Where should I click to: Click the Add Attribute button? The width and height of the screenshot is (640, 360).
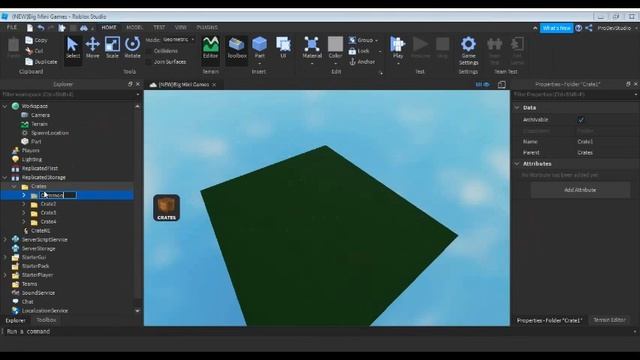point(580,190)
